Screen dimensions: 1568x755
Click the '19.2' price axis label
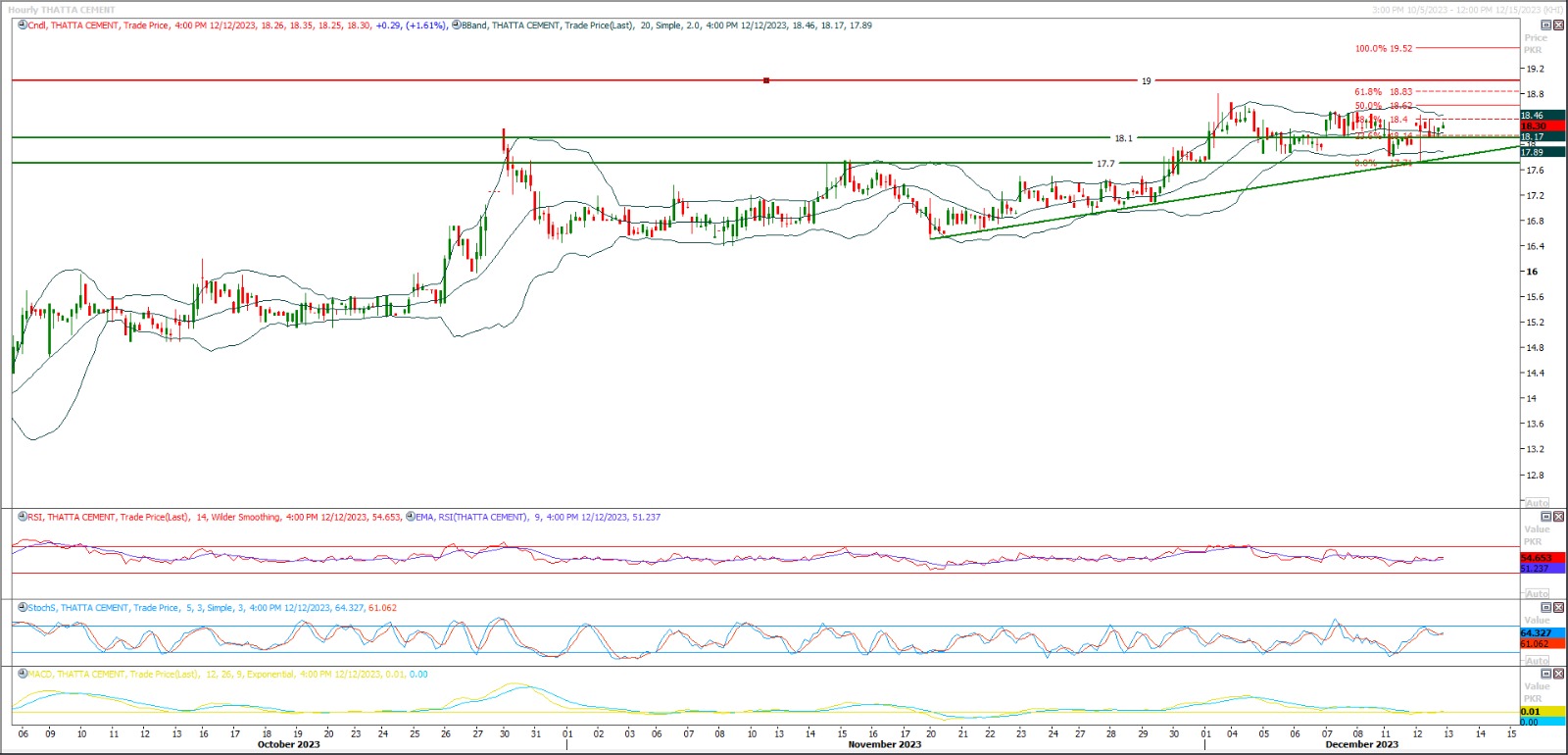(1535, 70)
